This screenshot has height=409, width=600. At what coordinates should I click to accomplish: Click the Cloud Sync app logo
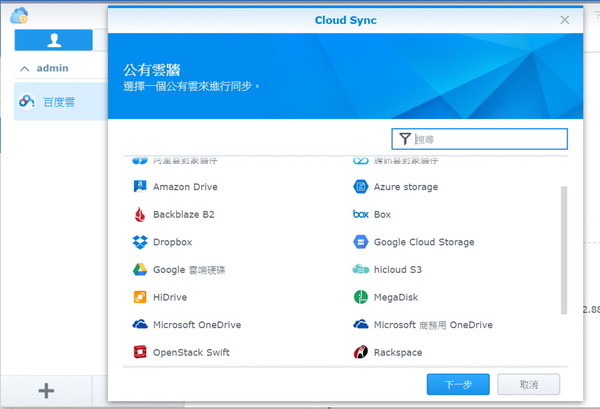pyautogui.click(x=19, y=16)
